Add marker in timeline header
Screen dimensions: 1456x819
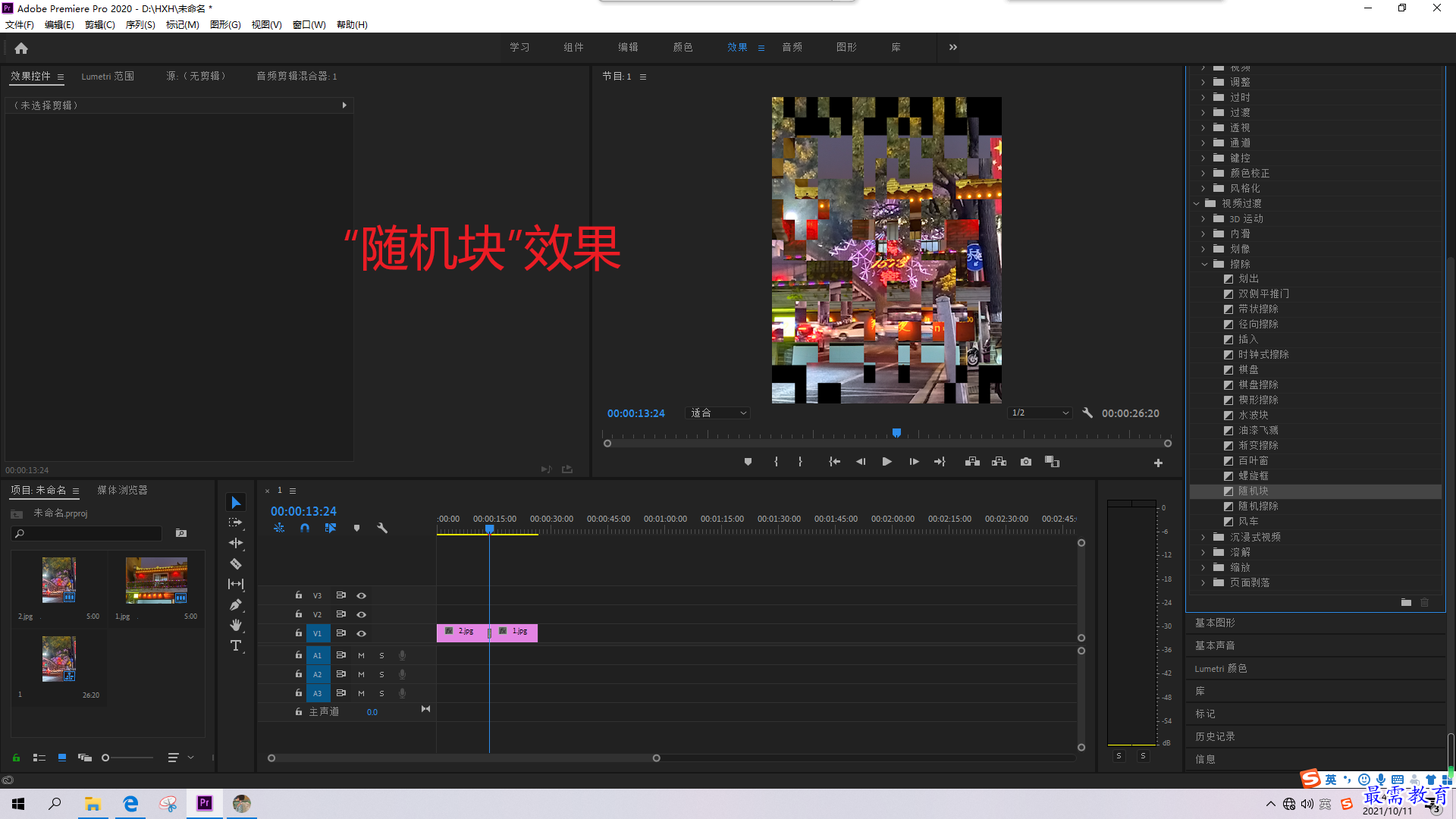(356, 528)
